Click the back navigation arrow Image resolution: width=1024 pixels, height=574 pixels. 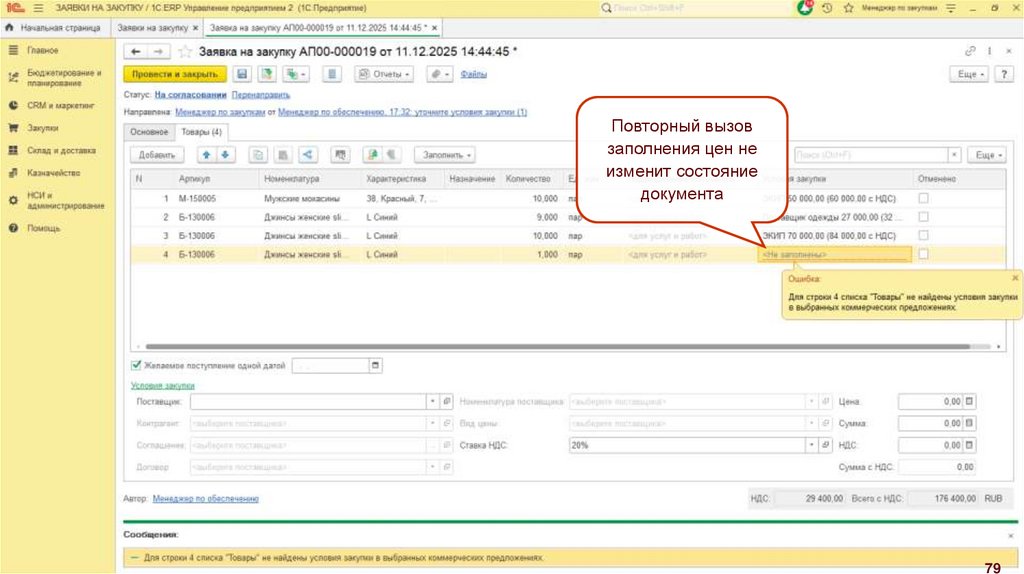(x=136, y=51)
